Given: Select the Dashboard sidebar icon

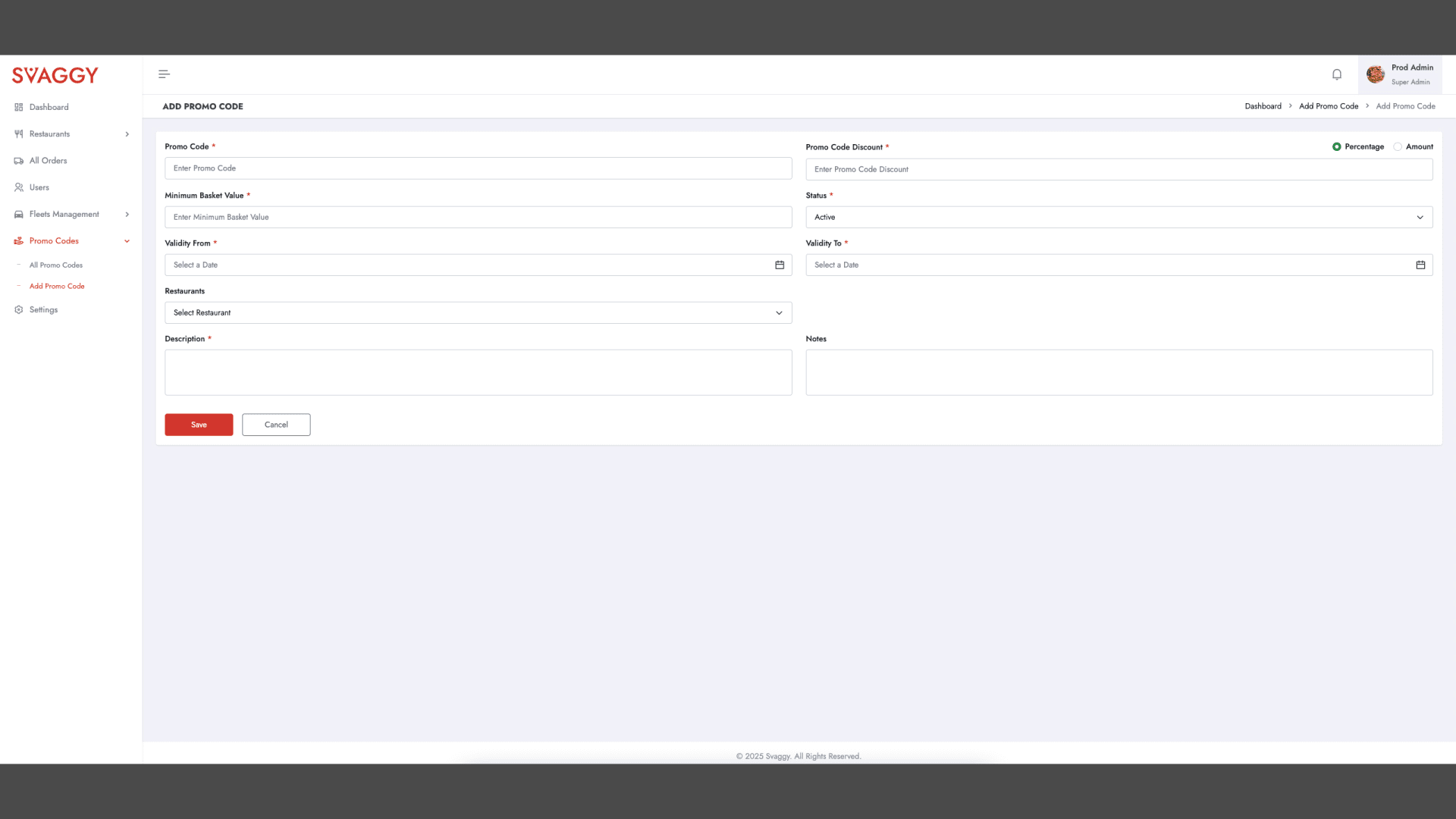Looking at the screenshot, I should point(18,107).
